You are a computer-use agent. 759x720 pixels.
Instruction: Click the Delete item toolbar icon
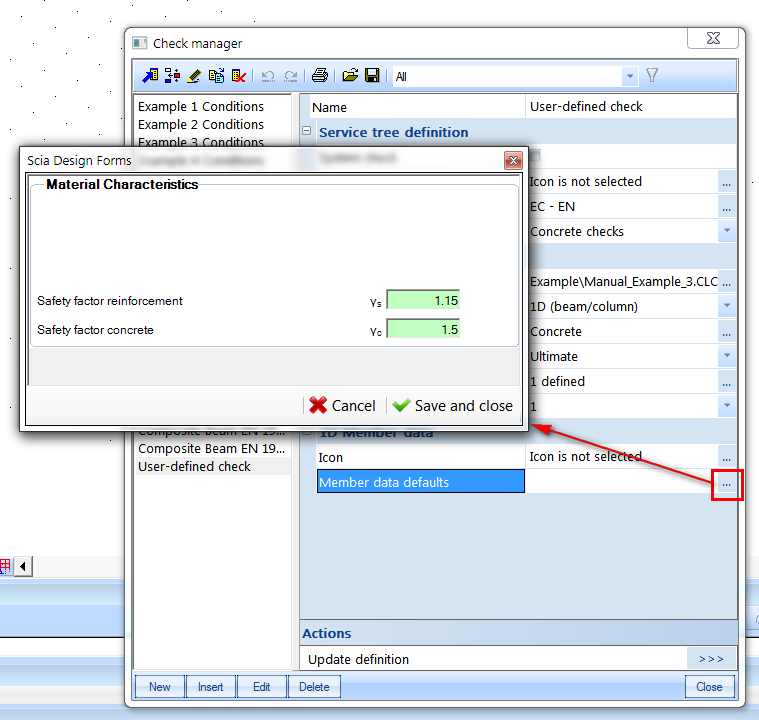[239, 76]
